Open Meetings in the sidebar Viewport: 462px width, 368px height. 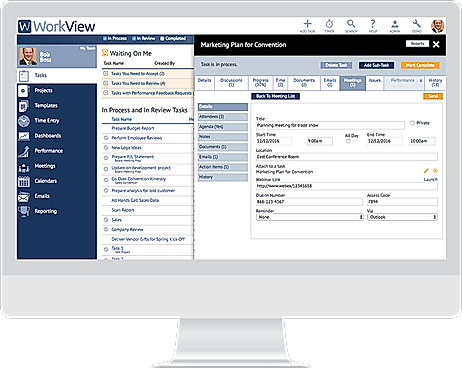(57, 166)
